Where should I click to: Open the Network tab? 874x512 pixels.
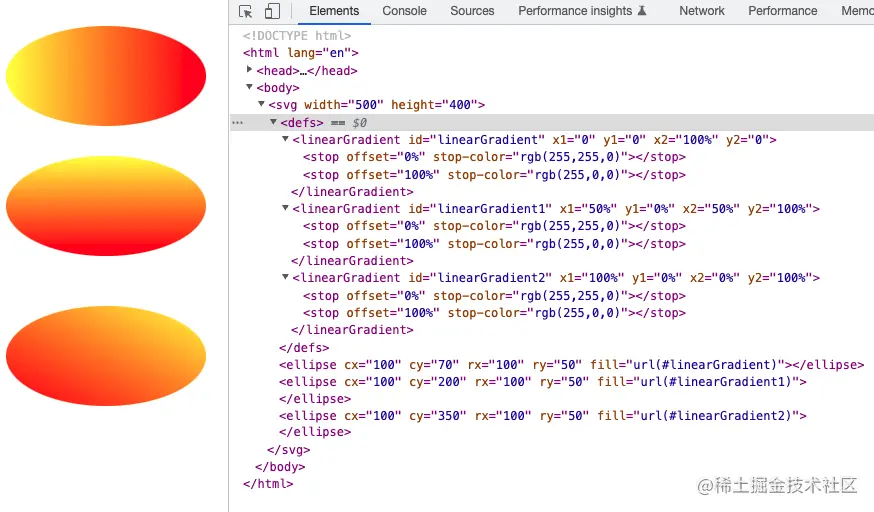(x=702, y=11)
